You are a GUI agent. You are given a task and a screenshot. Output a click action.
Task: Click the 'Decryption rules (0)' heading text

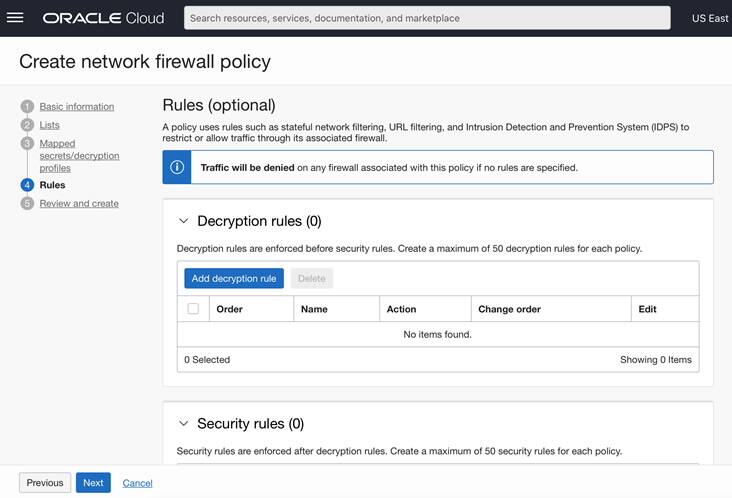click(259, 221)
